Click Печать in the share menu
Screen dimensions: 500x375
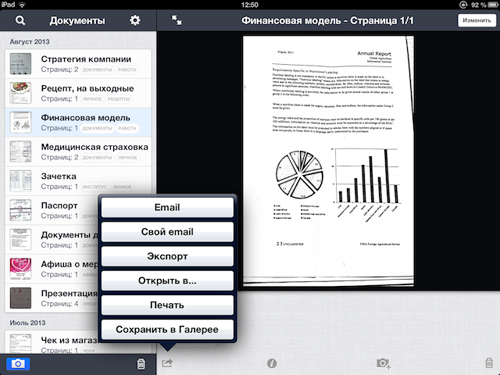pos(167,305)
